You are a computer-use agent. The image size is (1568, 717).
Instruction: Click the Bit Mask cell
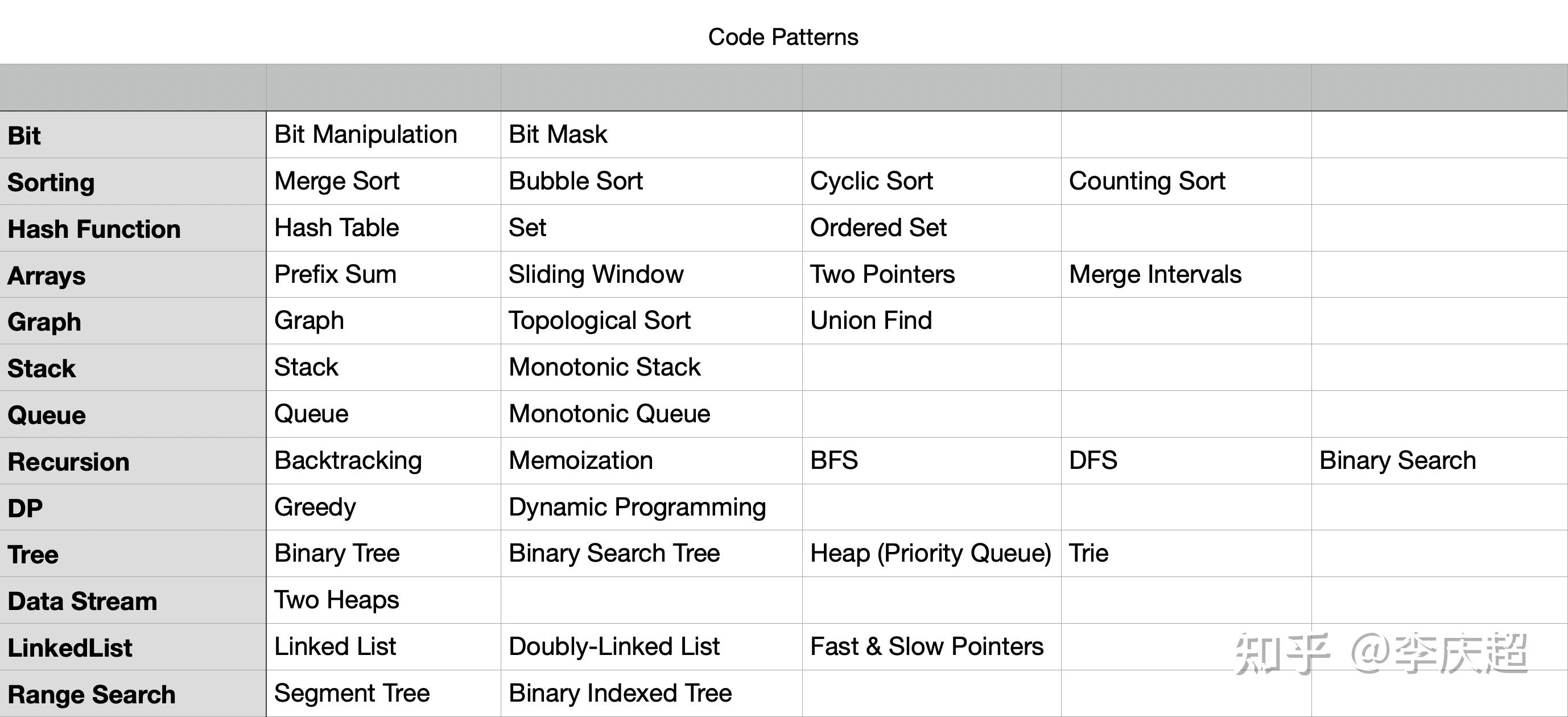558,134
